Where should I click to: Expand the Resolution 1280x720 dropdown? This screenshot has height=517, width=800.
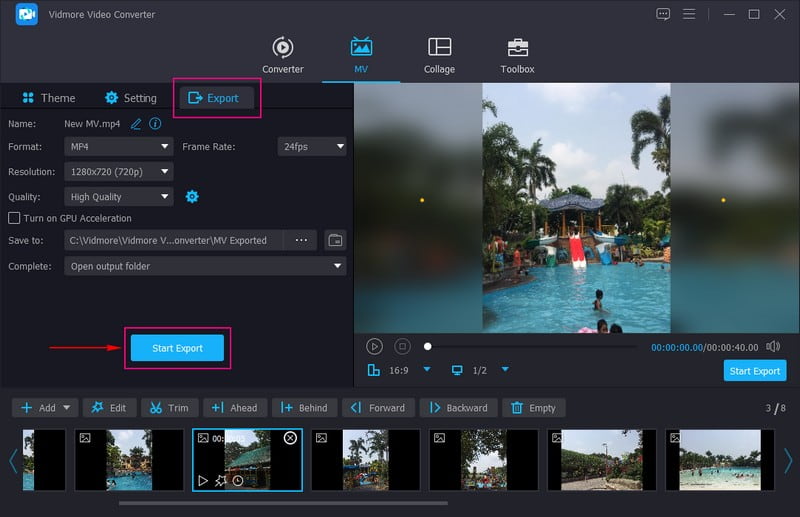(x=119, y=172)
